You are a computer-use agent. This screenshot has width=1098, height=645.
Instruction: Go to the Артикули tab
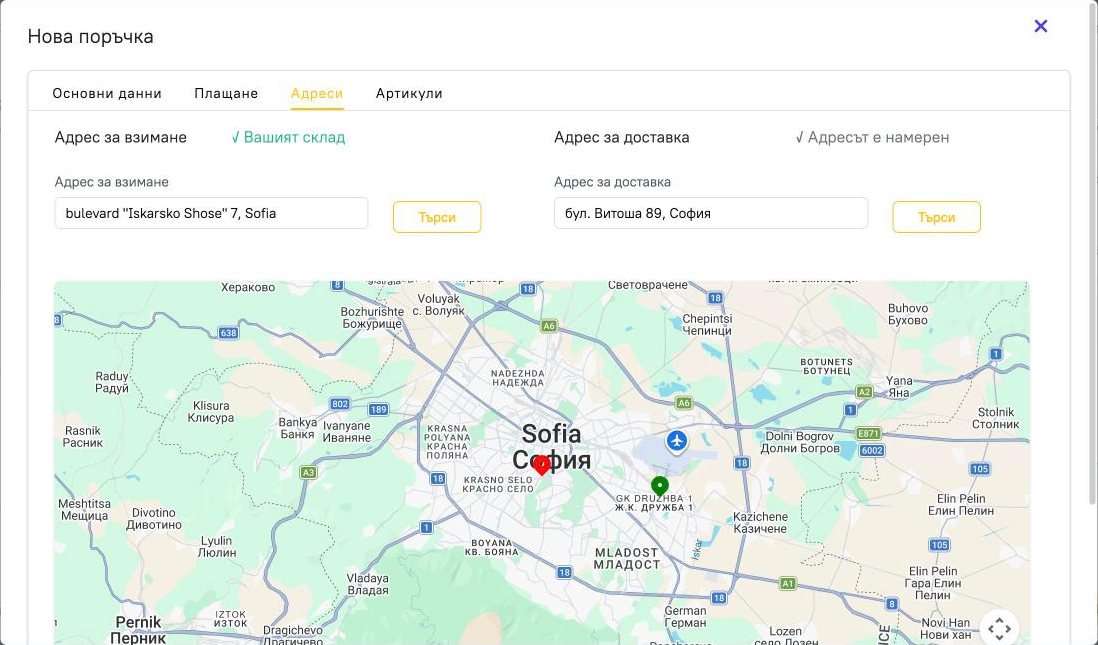[409, 93]
